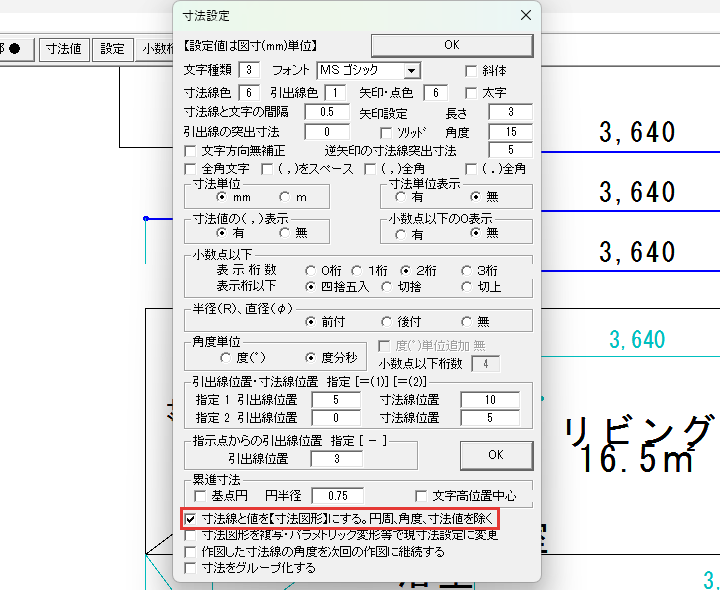Enable the 斜体 checkbox
The width and height of the screenshot is (720, 590).
pyautogui.click(x=471, y=71)
